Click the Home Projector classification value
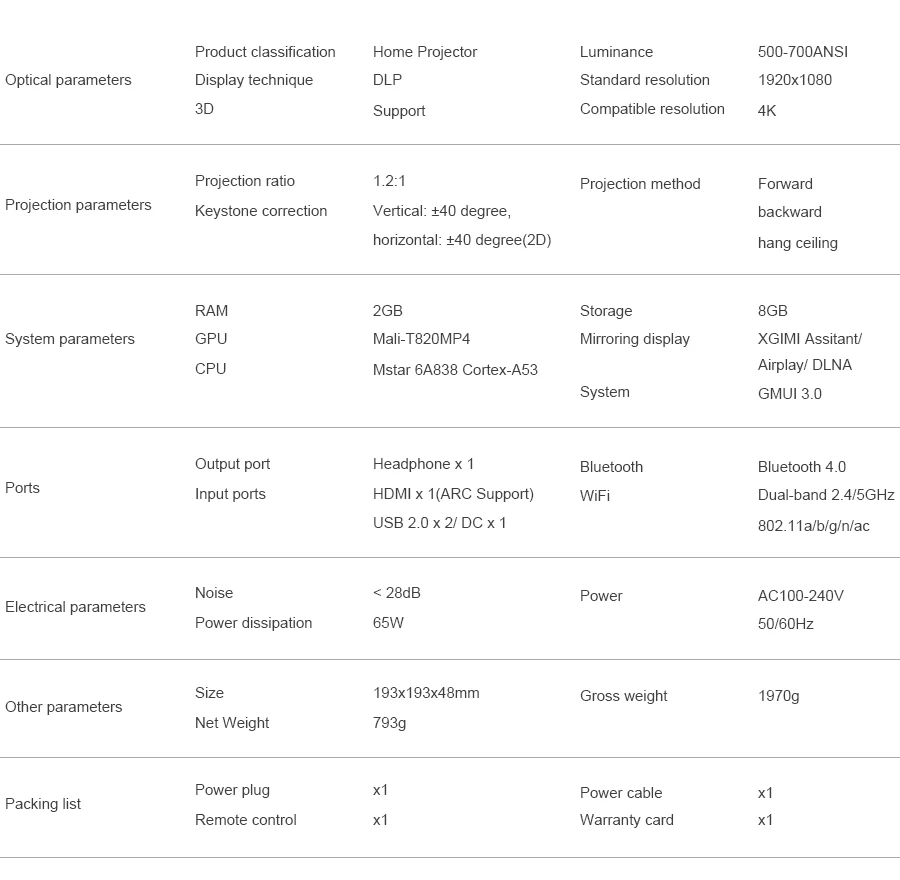Image resolution: width=900 pixels, height=880 pixels. [x=425, y=52]
